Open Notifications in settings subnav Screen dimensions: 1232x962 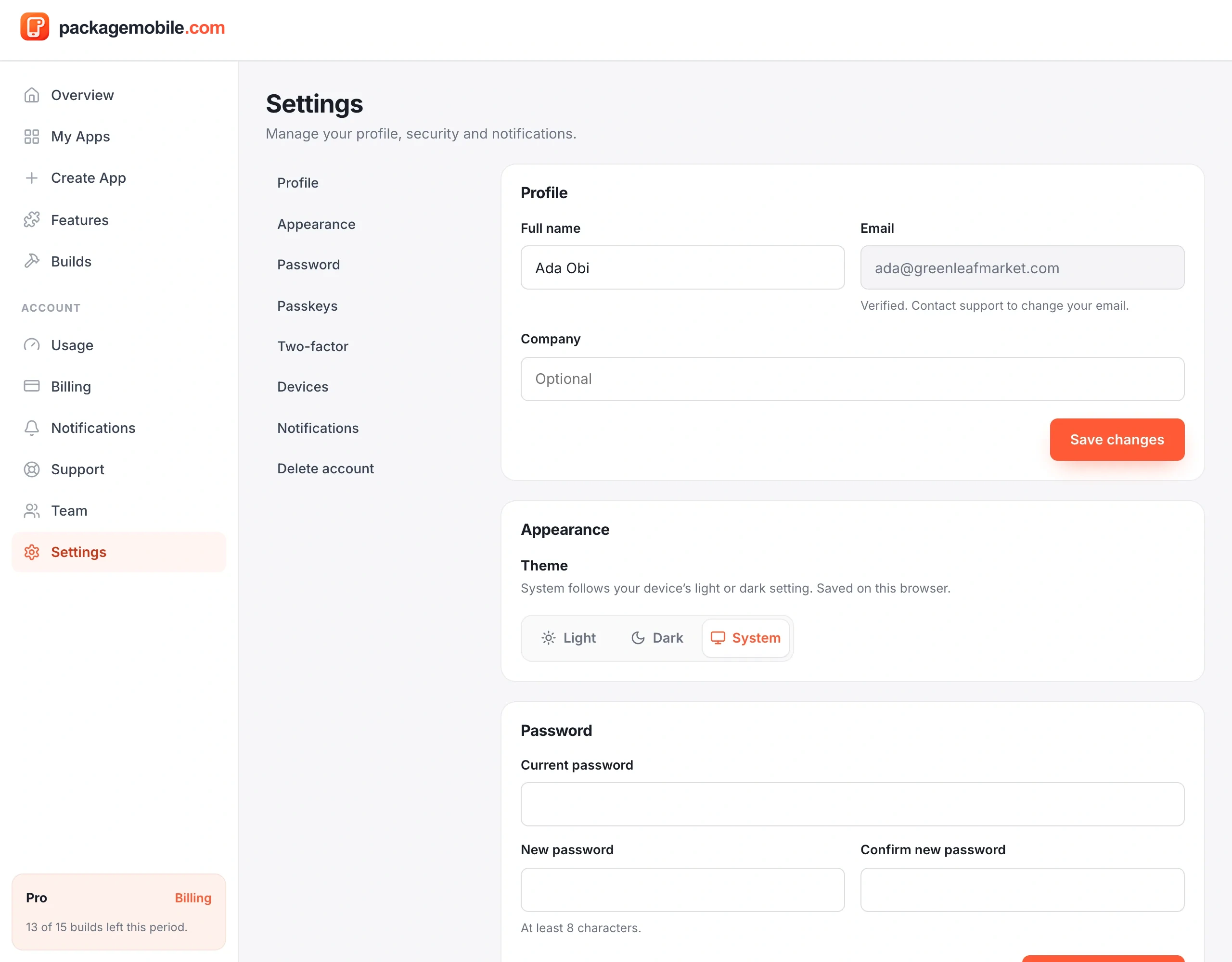click(x=318, y=428)
